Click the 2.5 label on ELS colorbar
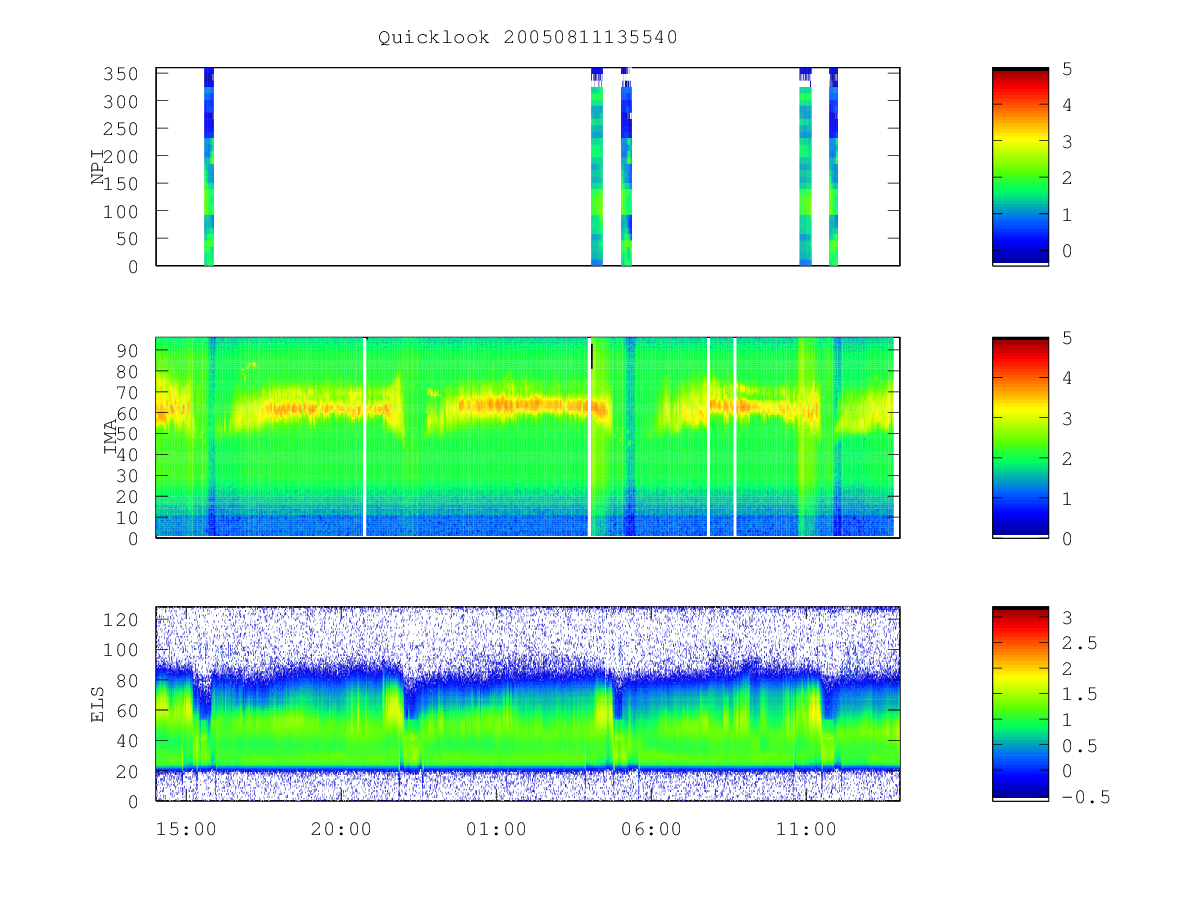Screen dimensions: 1200x900 coord(1078,642)
